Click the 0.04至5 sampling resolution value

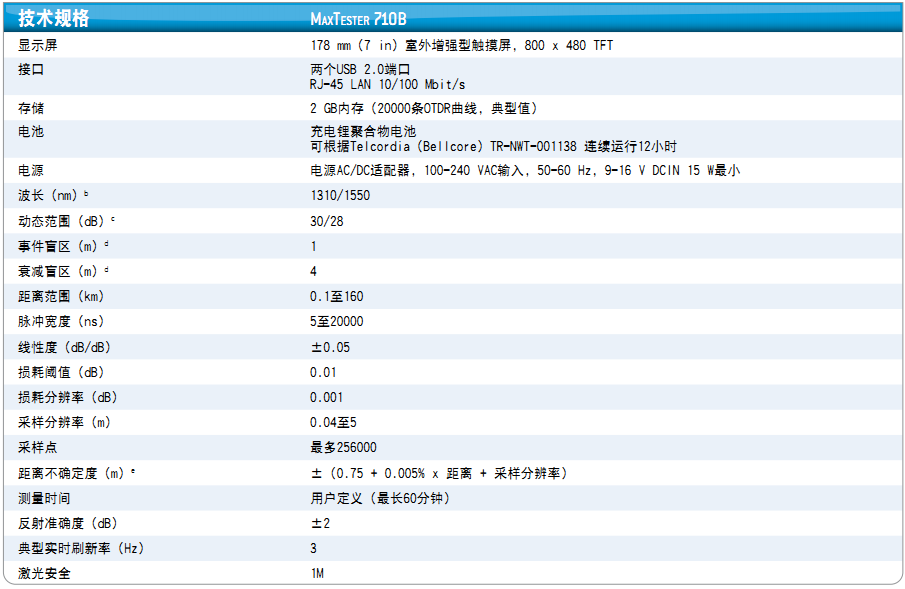(333, 422)
